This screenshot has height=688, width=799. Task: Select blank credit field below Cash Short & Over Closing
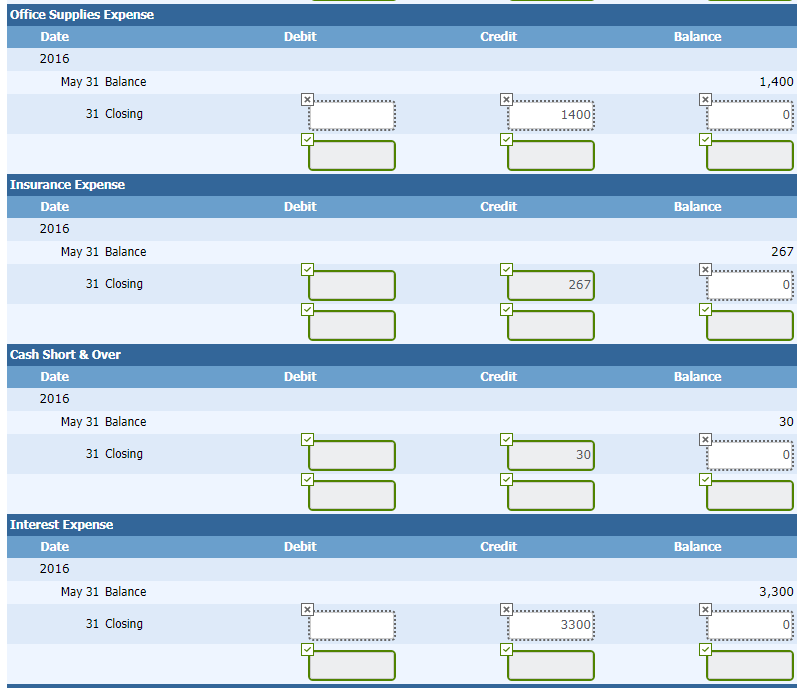point(551,495)
